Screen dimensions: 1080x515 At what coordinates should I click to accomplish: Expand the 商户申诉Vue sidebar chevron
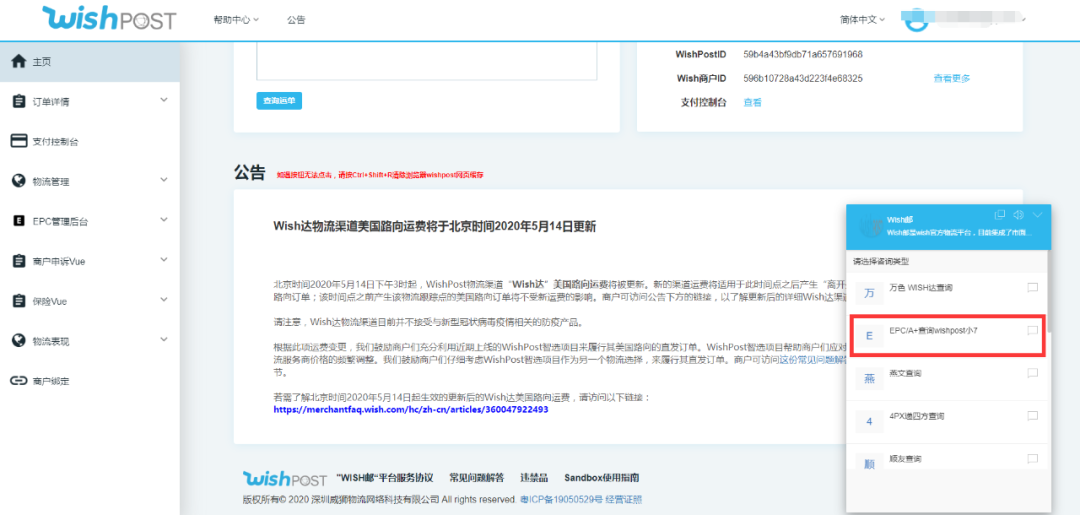164,260
